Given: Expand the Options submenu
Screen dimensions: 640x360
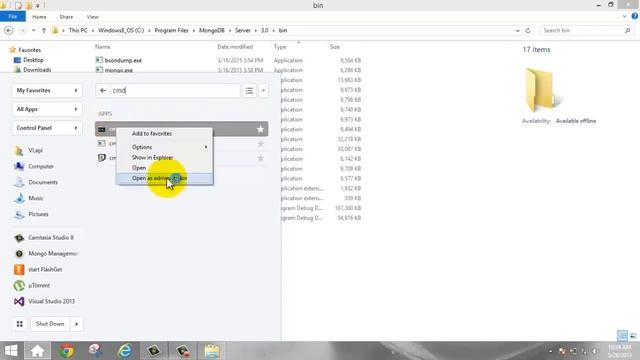Looking at the screenshot, I should (x=164, y=147).
